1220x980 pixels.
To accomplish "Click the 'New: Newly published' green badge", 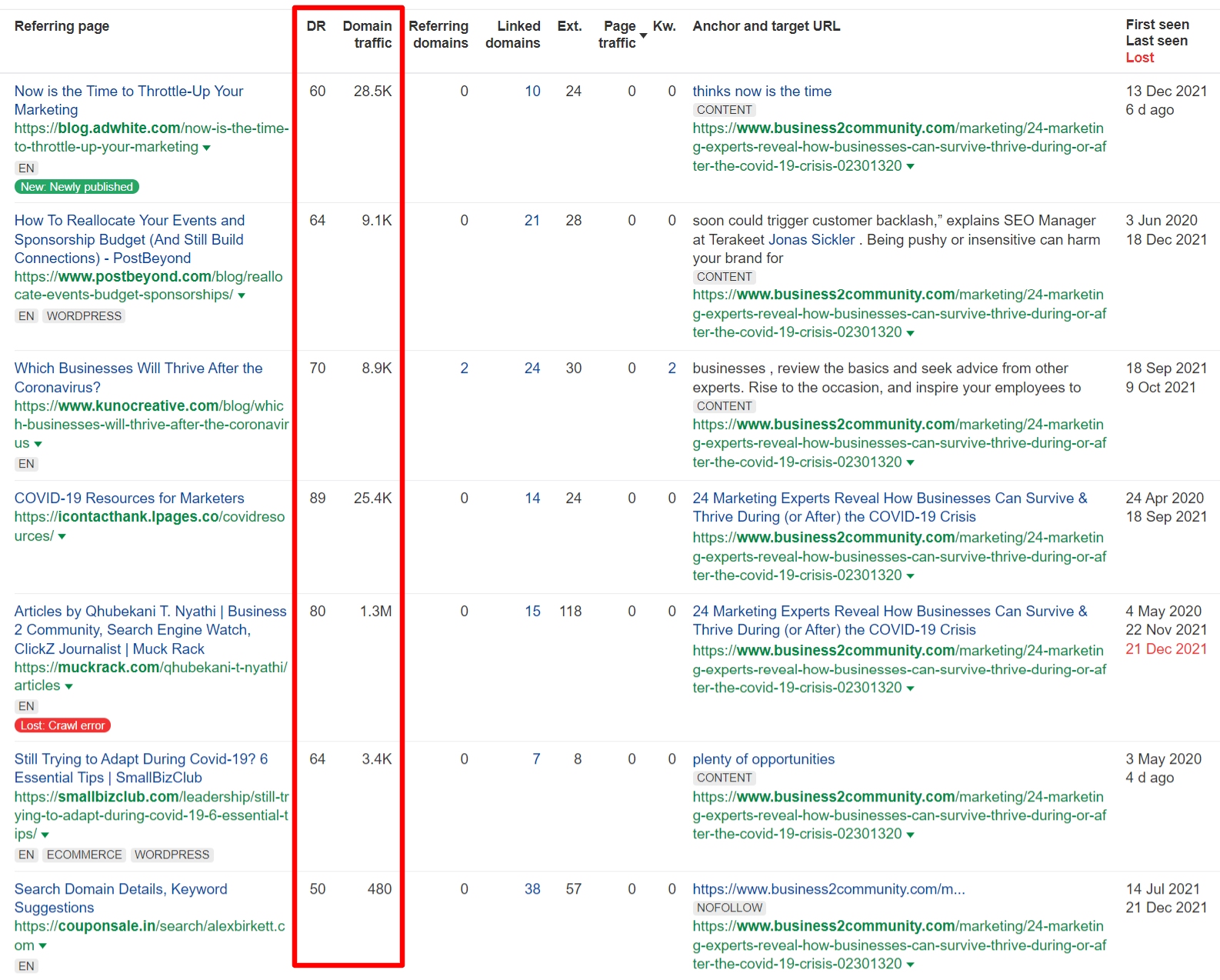I will 77,187.
